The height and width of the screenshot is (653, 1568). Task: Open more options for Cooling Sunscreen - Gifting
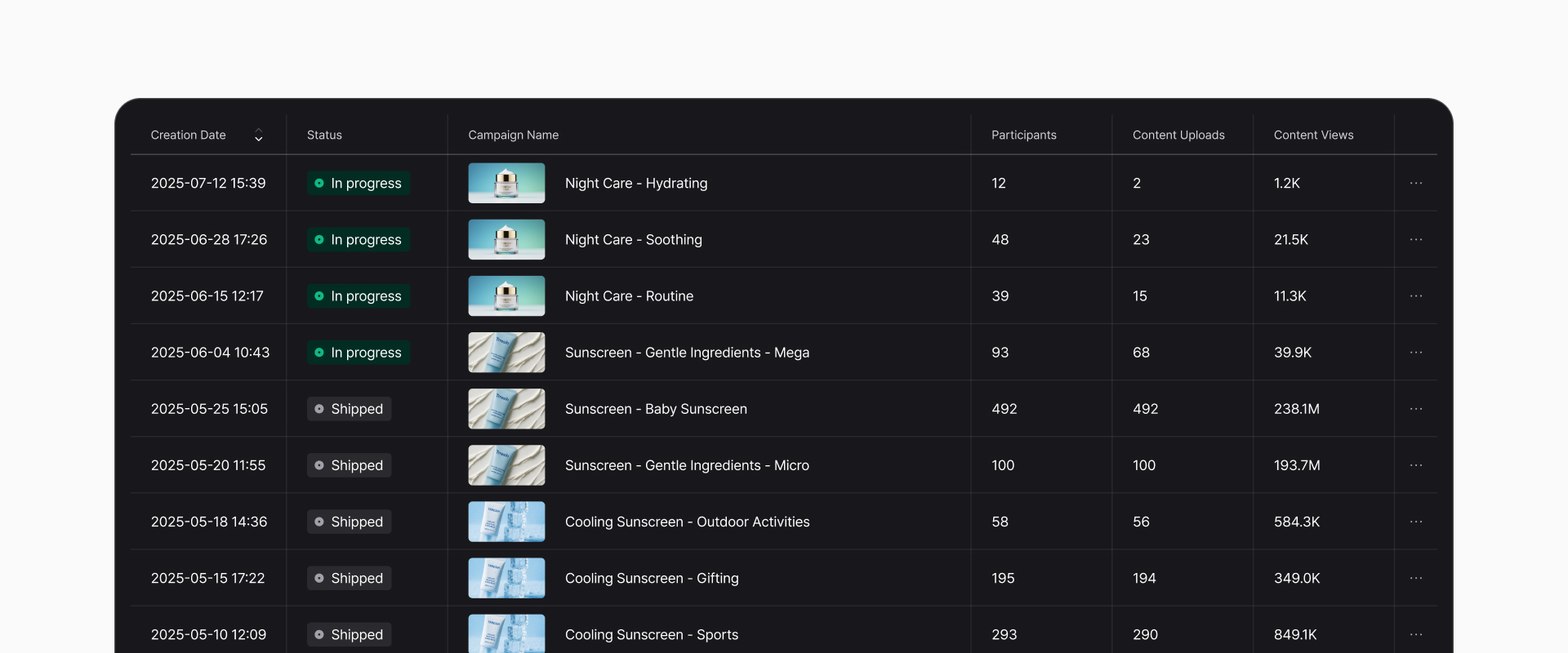1415,578
